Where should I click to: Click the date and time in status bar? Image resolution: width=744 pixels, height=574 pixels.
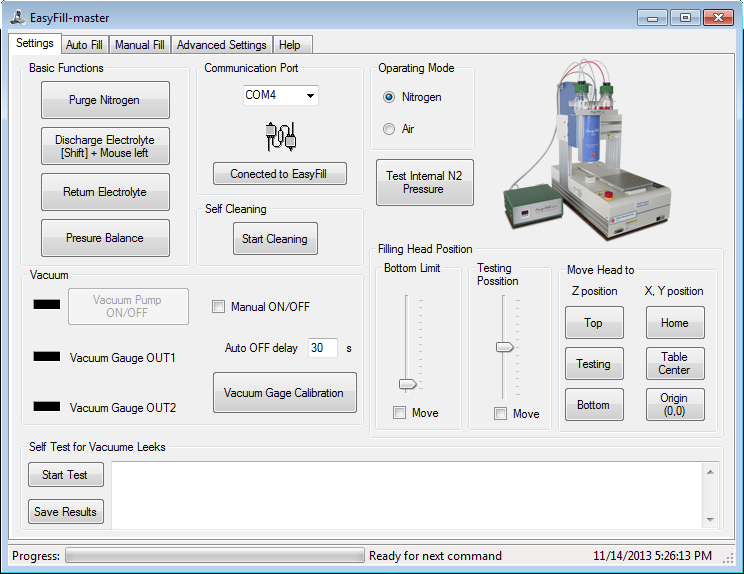[652, 556]
